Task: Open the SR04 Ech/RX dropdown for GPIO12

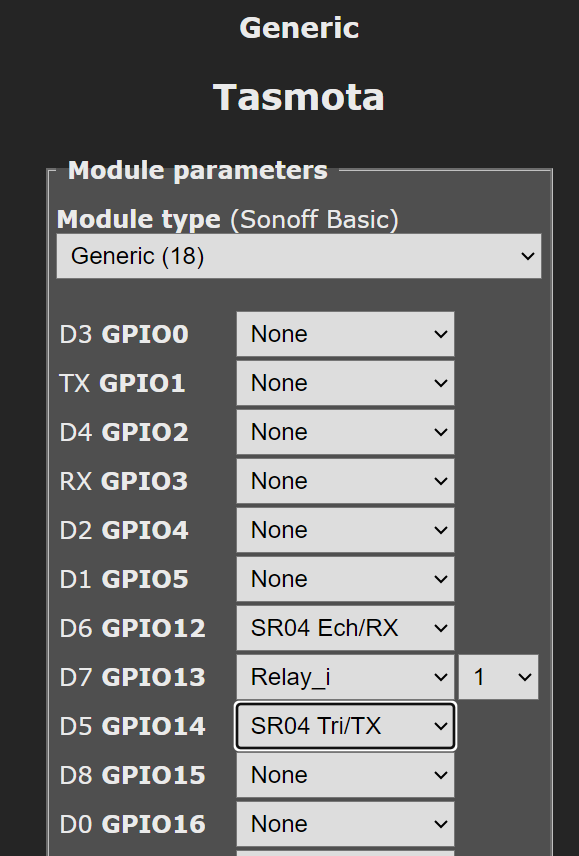Action: [345, 628]
